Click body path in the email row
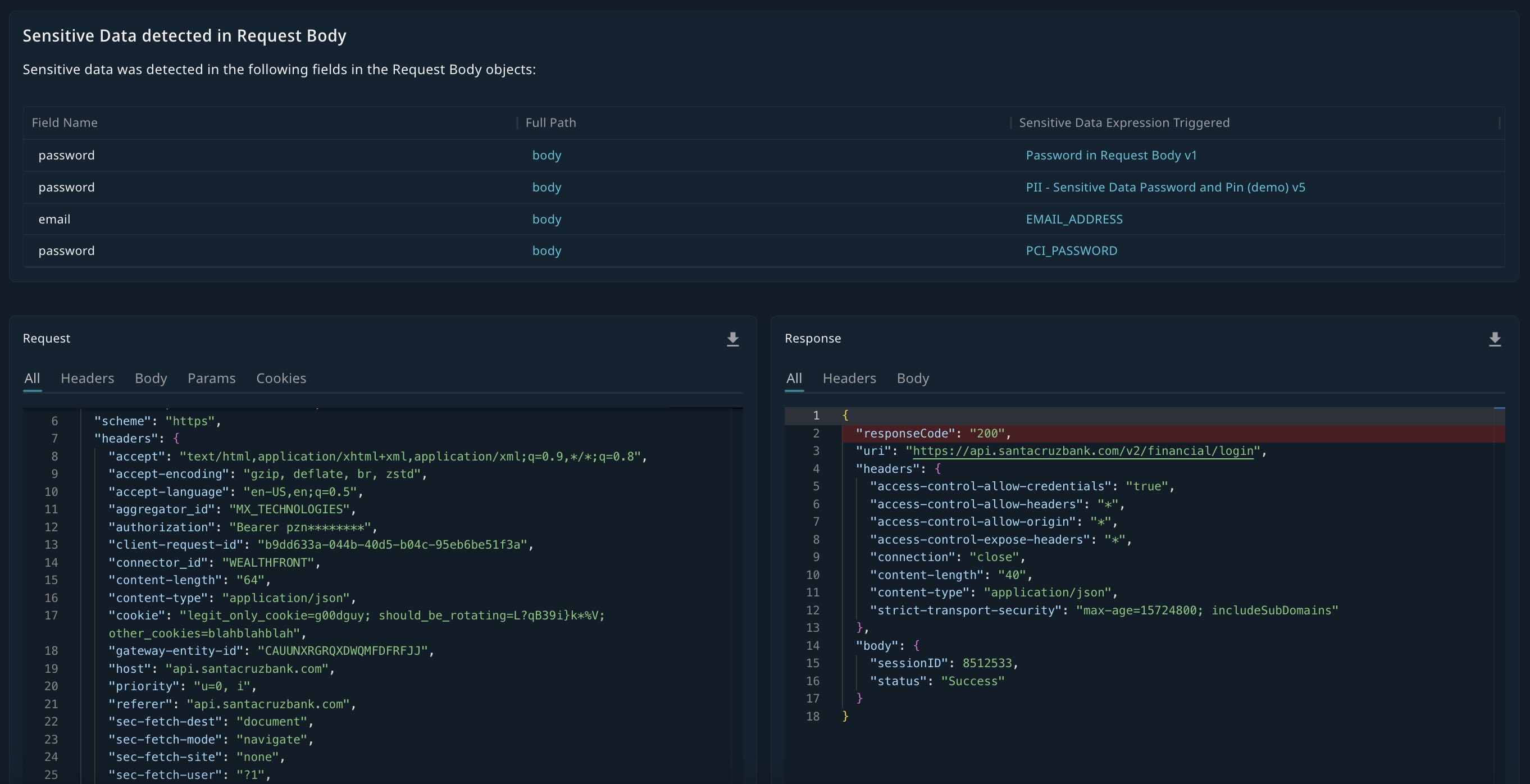The height and width of the screenshot is (784, 1530). pos(547,219)
